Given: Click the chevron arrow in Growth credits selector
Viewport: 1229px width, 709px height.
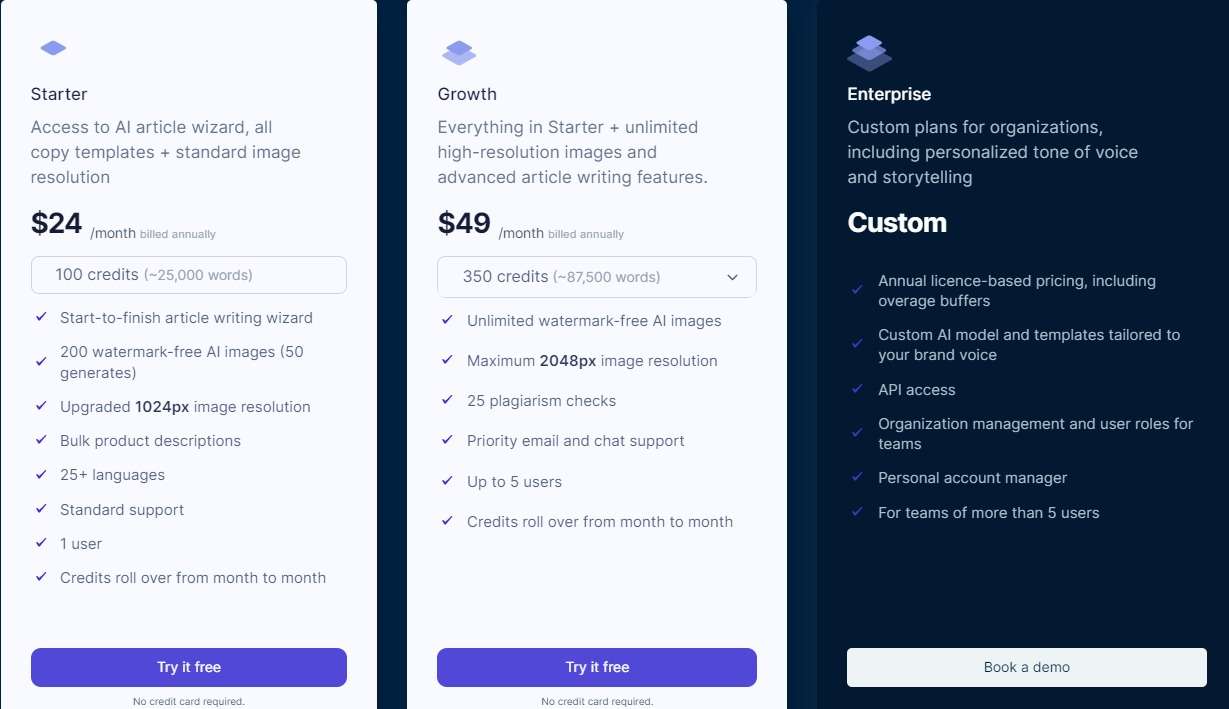Looking at the screenshot, I should click(732, 277).
